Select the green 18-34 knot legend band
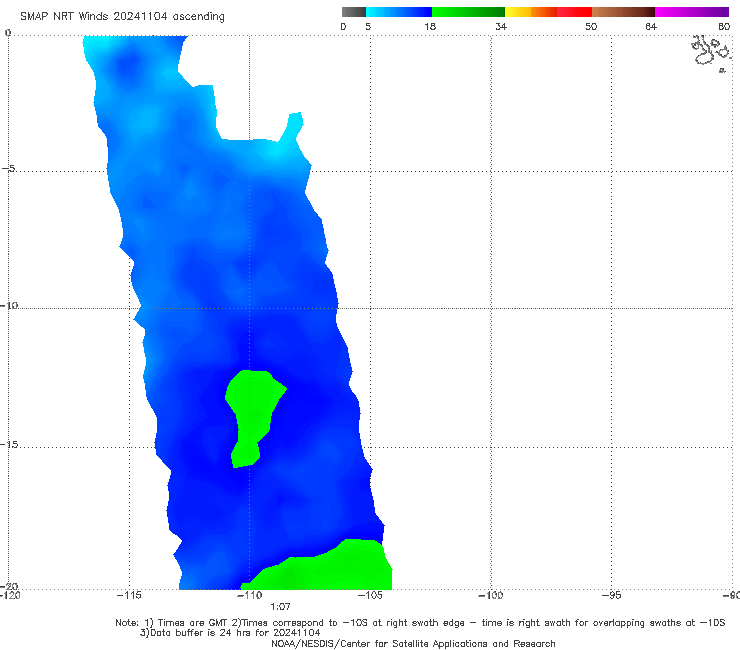Screen dimensions: 740x650 (468, 12)
